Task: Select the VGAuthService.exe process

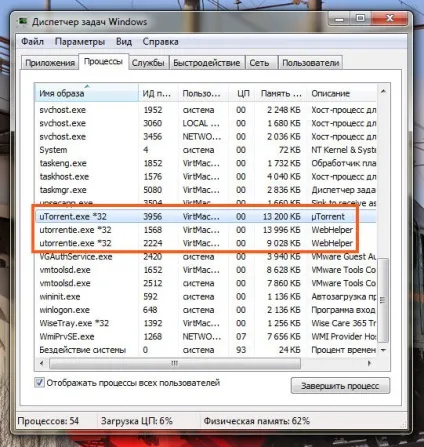Action: tap(206, 257)
